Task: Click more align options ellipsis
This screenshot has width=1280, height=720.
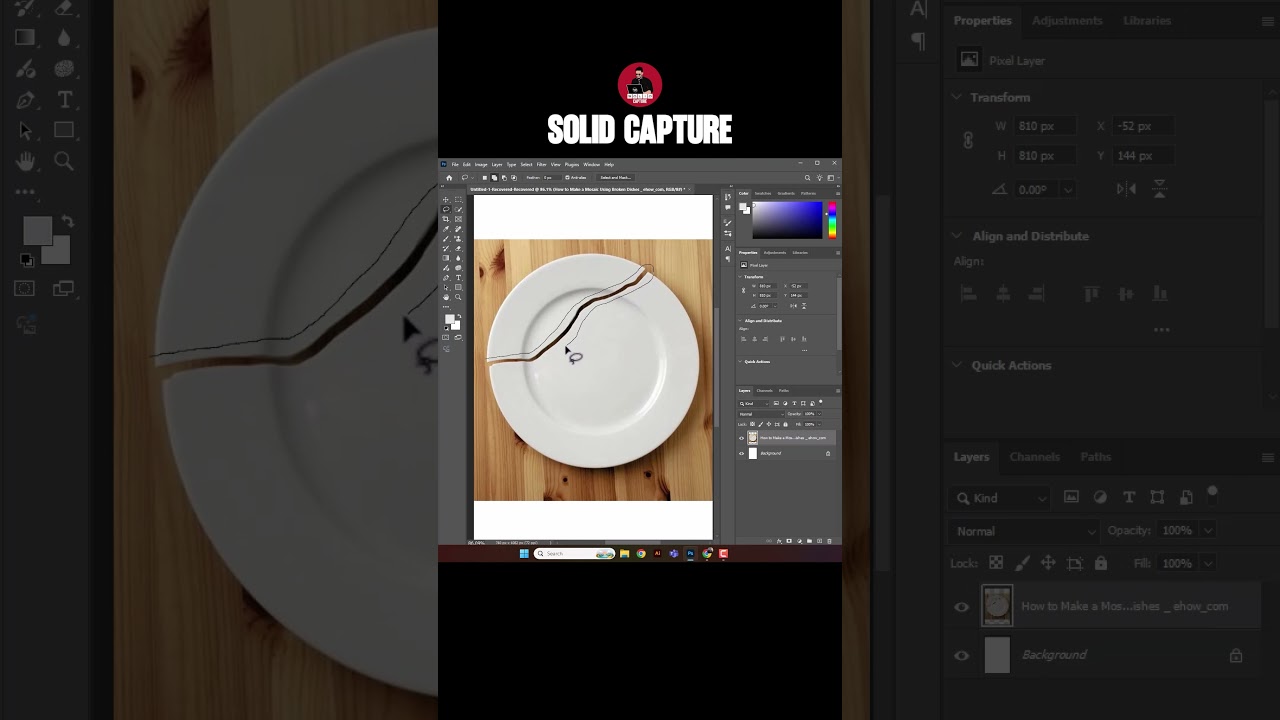Action: (x=804, y=350)
